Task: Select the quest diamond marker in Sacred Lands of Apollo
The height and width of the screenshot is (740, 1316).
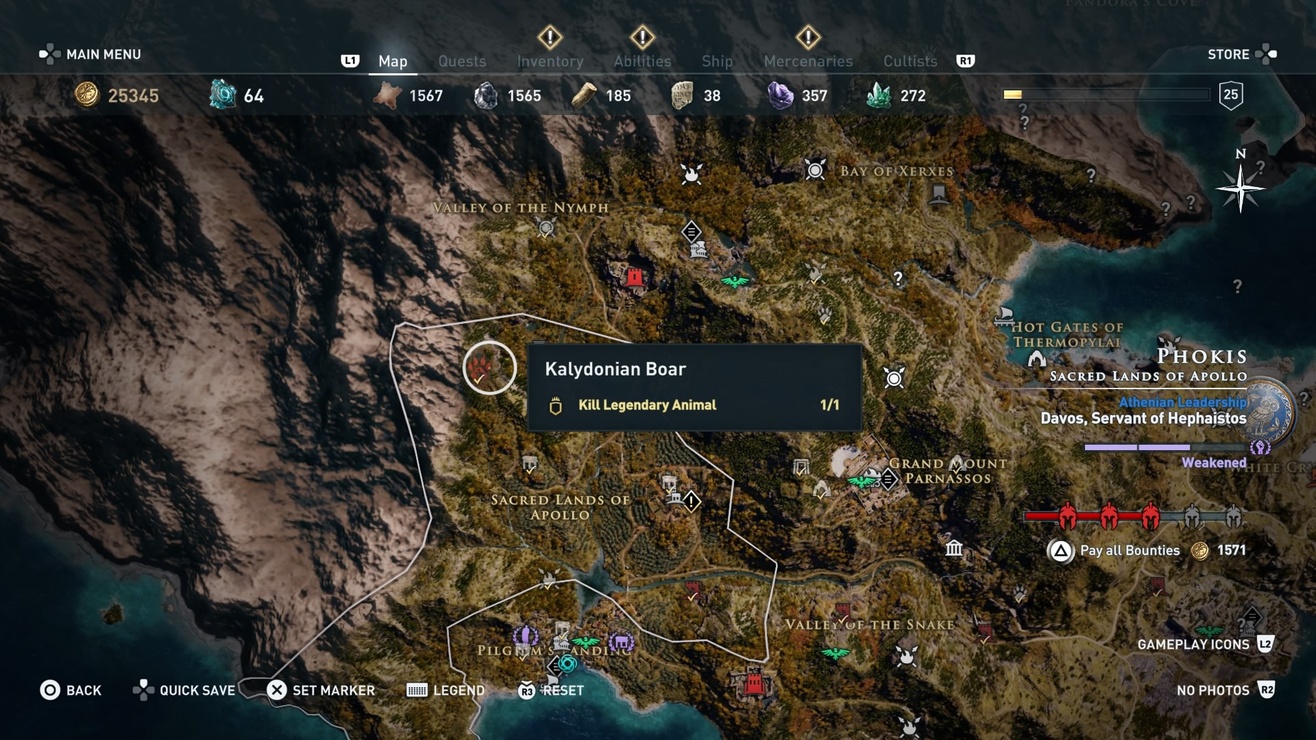Action: pyautogui.click(x=691, y=500)
